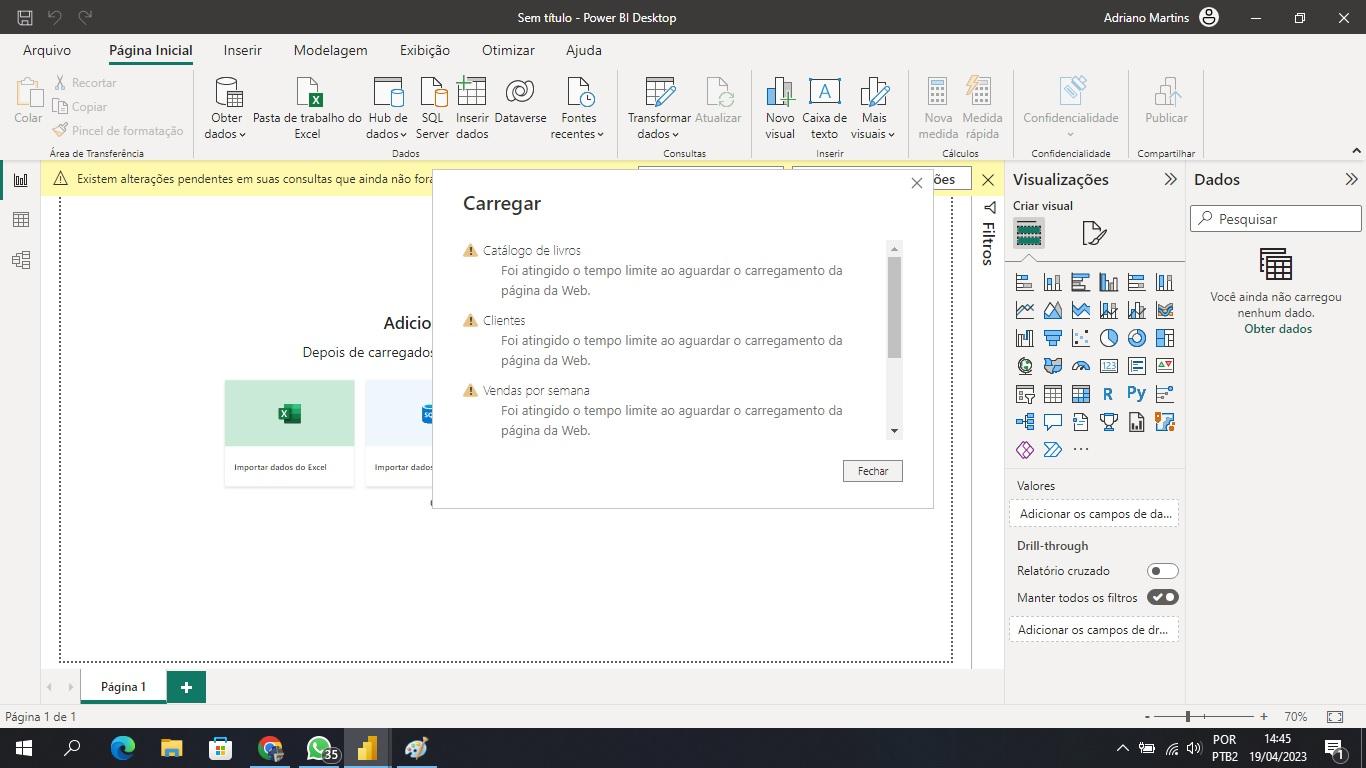1366x768 pixels.
Task: Close the Carregar dialog with X
Action: click(917, 183)
